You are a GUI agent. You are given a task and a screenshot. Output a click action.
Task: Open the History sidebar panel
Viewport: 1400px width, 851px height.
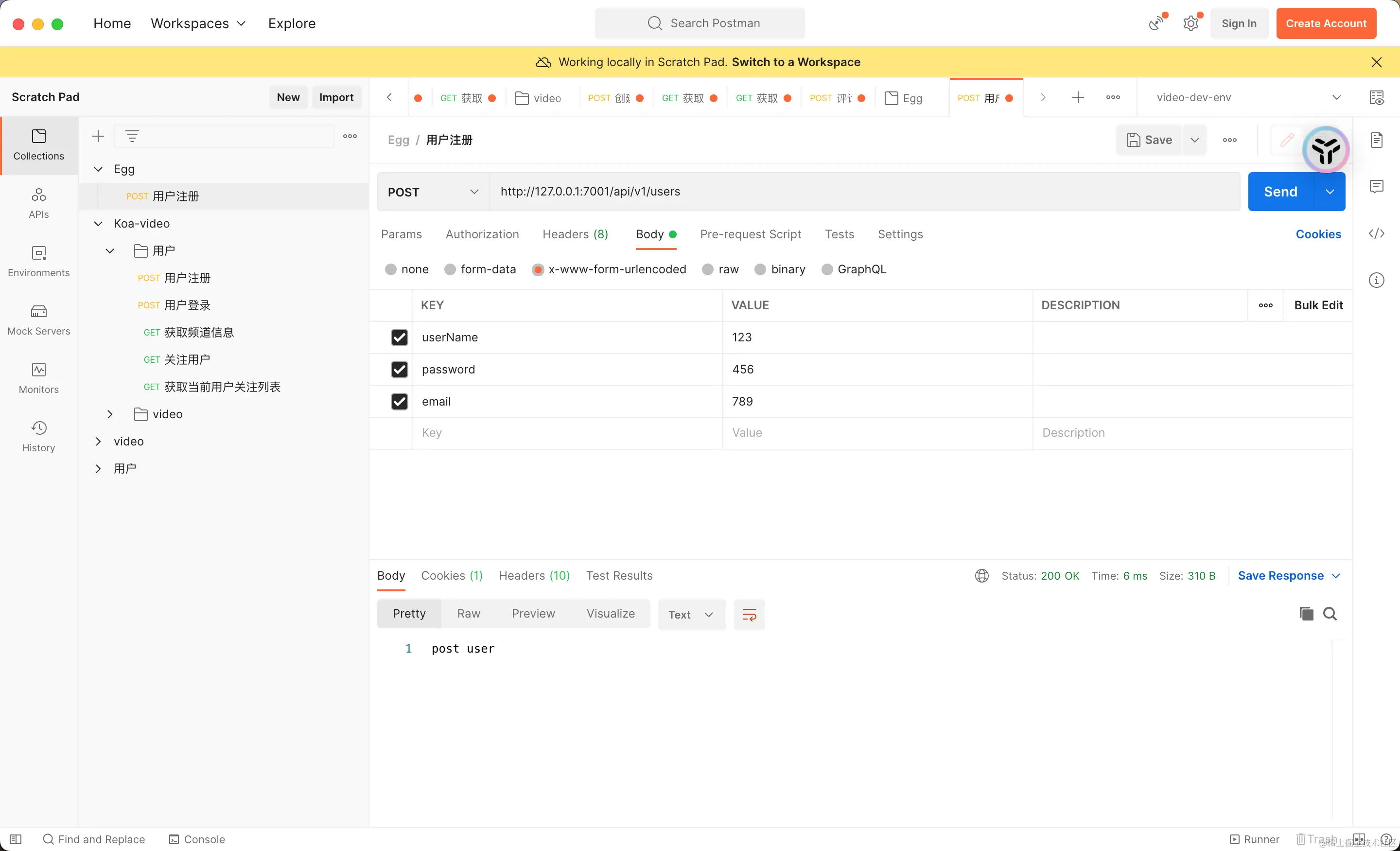coord(38,437)
